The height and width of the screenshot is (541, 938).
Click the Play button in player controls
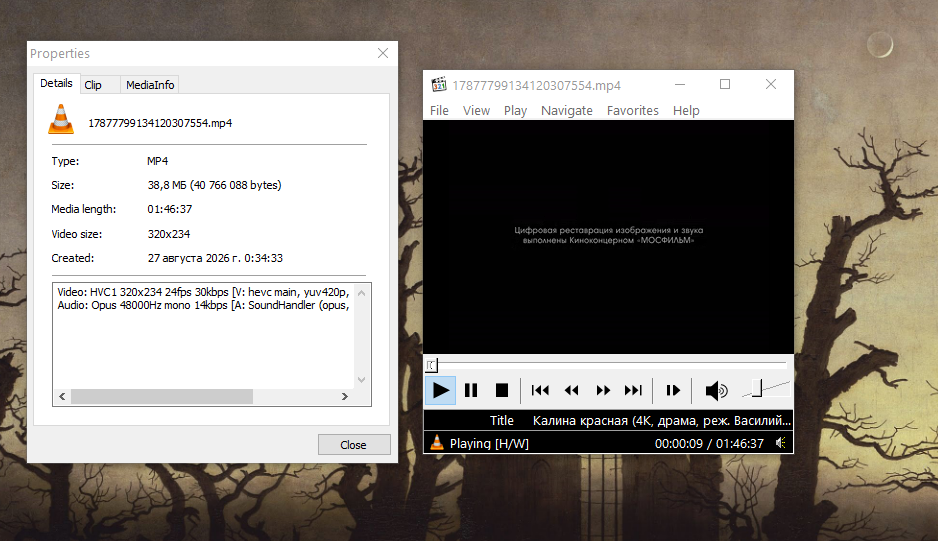(440, 391)
